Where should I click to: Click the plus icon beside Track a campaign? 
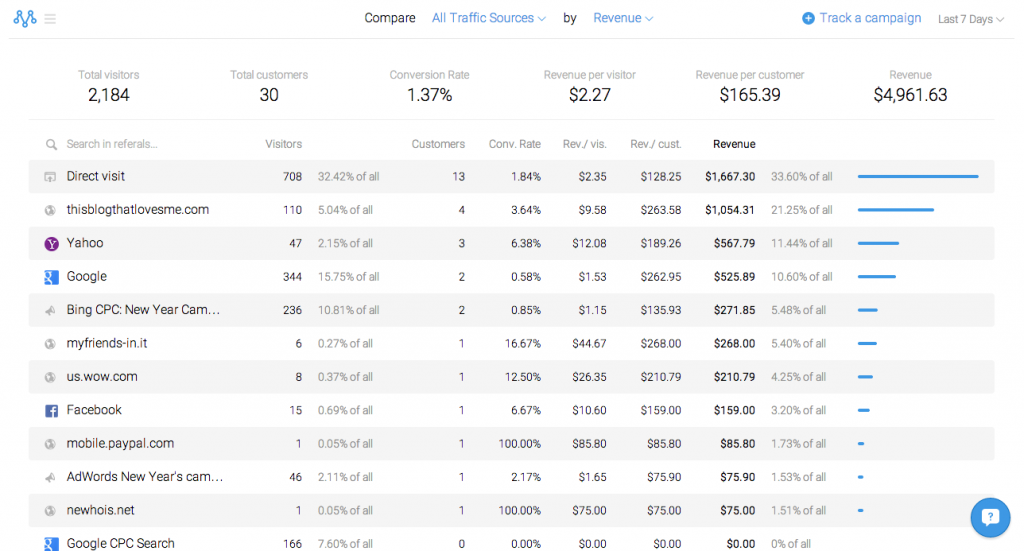click(x=808, y=18)
